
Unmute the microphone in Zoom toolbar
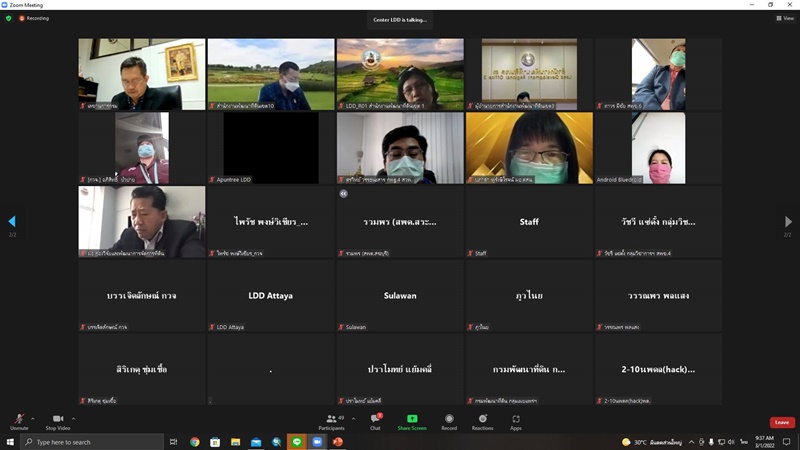coord(19,422)
